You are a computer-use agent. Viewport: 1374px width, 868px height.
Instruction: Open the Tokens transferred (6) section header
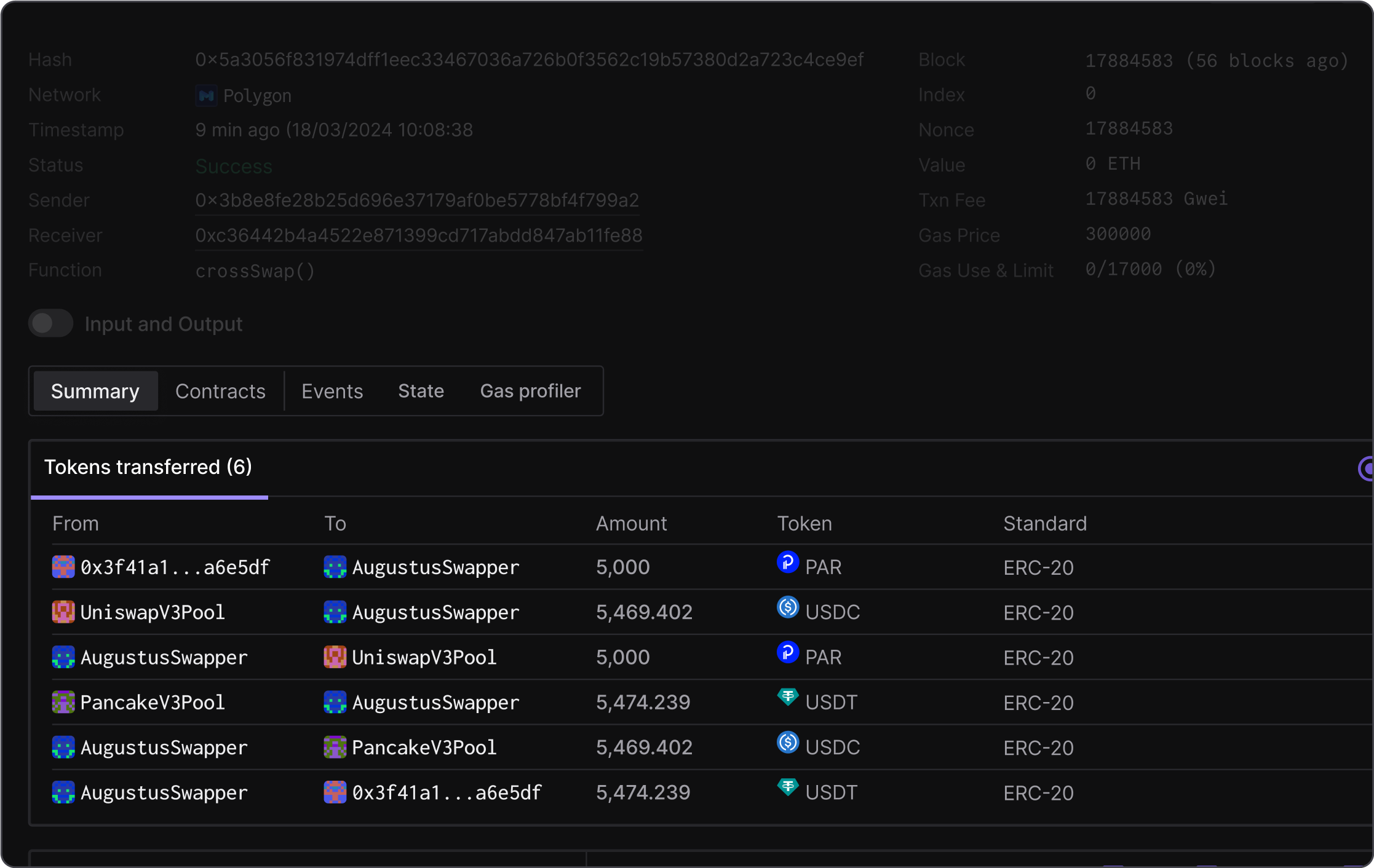[148, 467]
